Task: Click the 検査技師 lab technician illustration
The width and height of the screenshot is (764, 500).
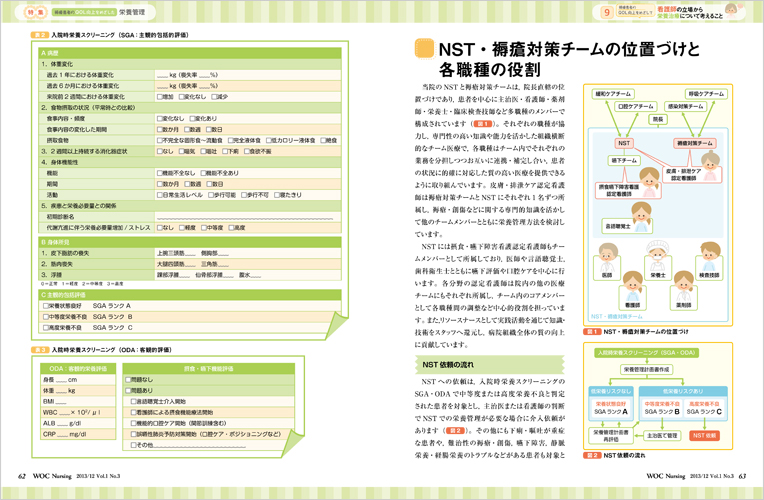Action: 709,258
